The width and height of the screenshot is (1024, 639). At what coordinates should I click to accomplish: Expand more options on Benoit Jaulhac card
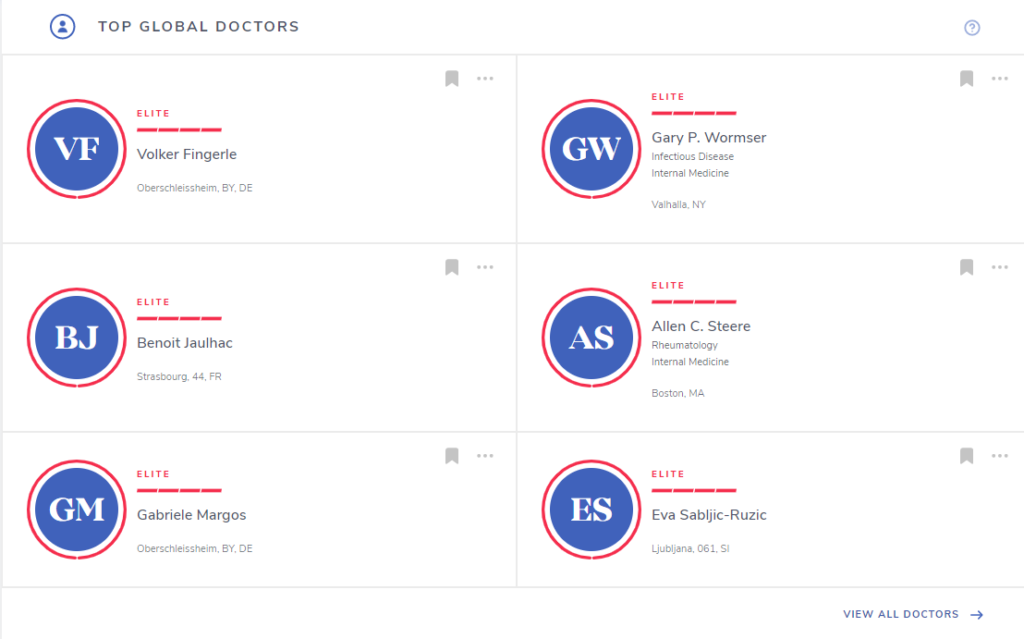click(485, 267)
